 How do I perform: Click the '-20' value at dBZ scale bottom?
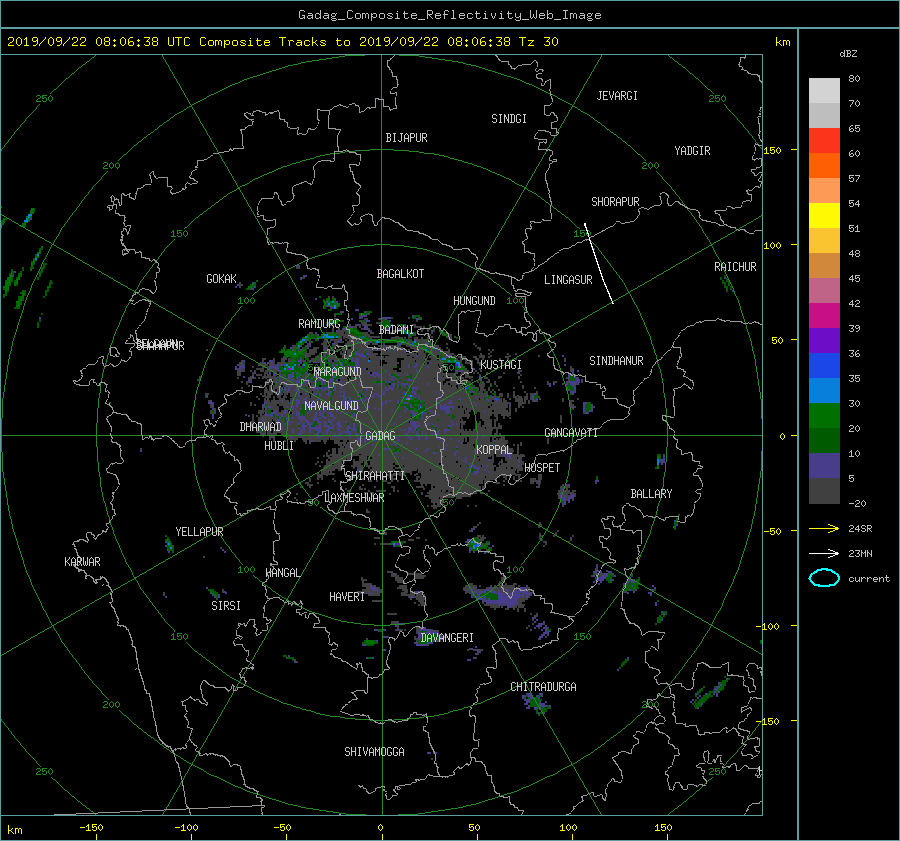pos(857,503)
